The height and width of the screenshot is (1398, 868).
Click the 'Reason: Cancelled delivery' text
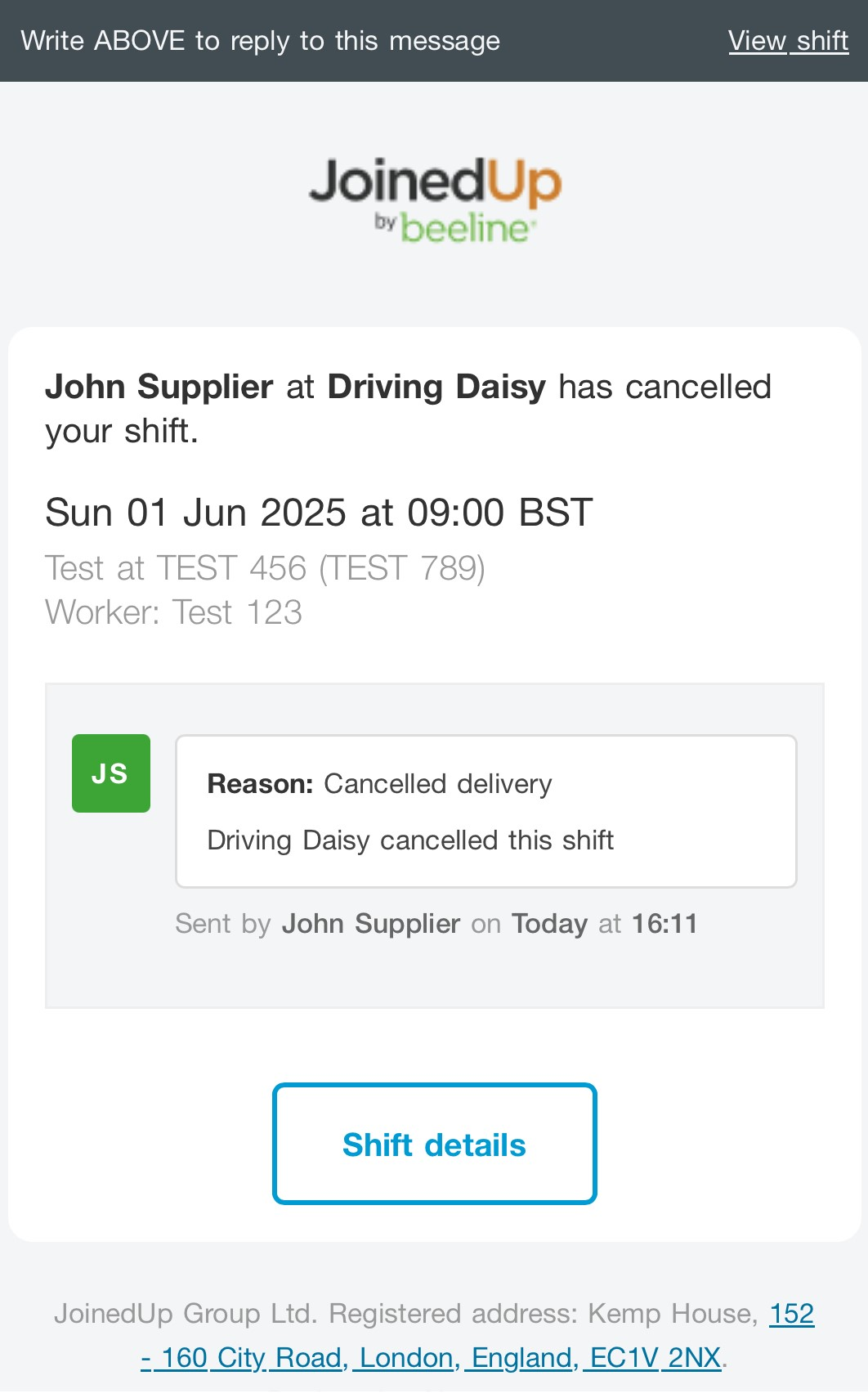click(379, 784)
